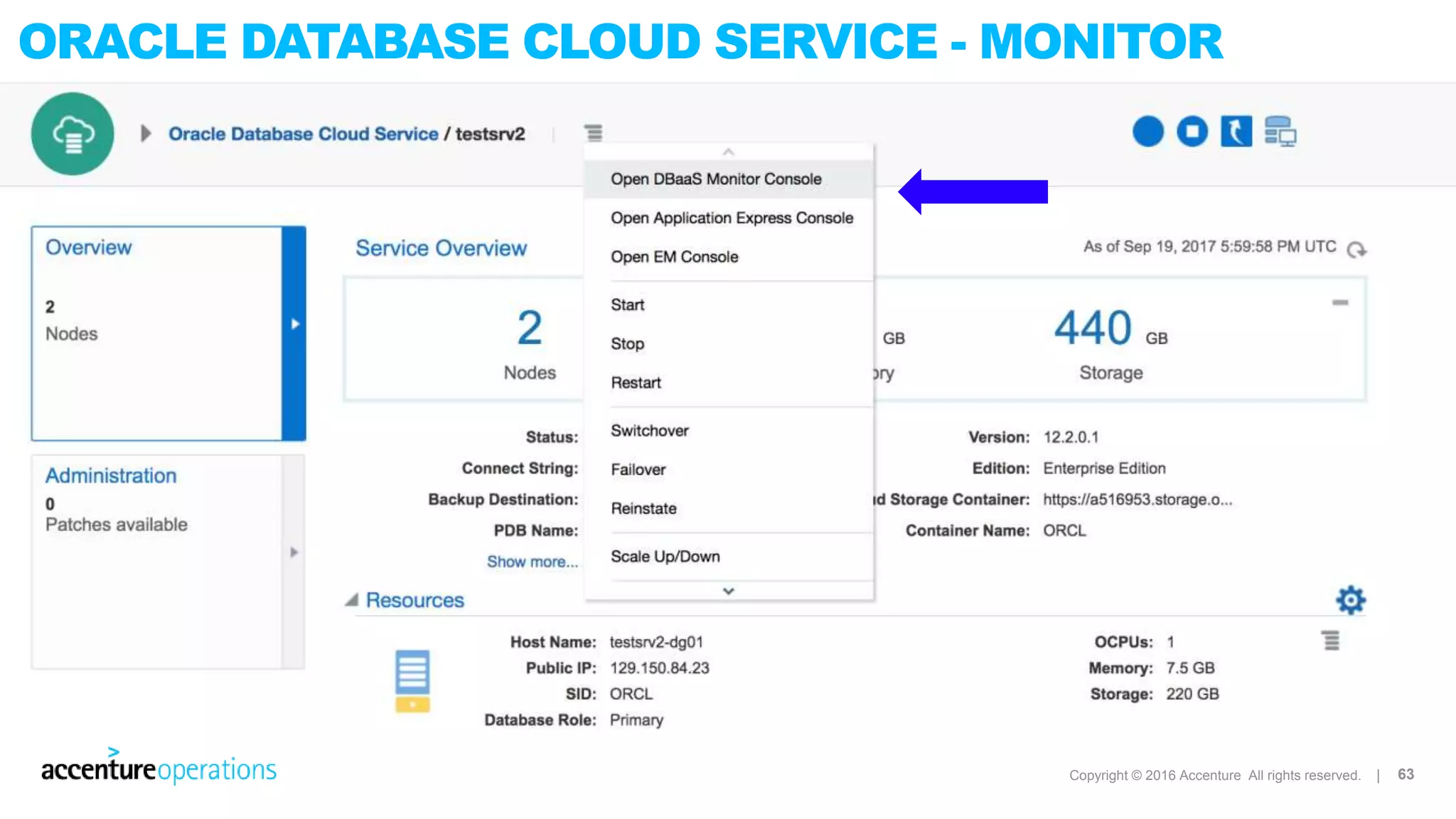Choose Stop from the dropdown menu

pos(729,344)
